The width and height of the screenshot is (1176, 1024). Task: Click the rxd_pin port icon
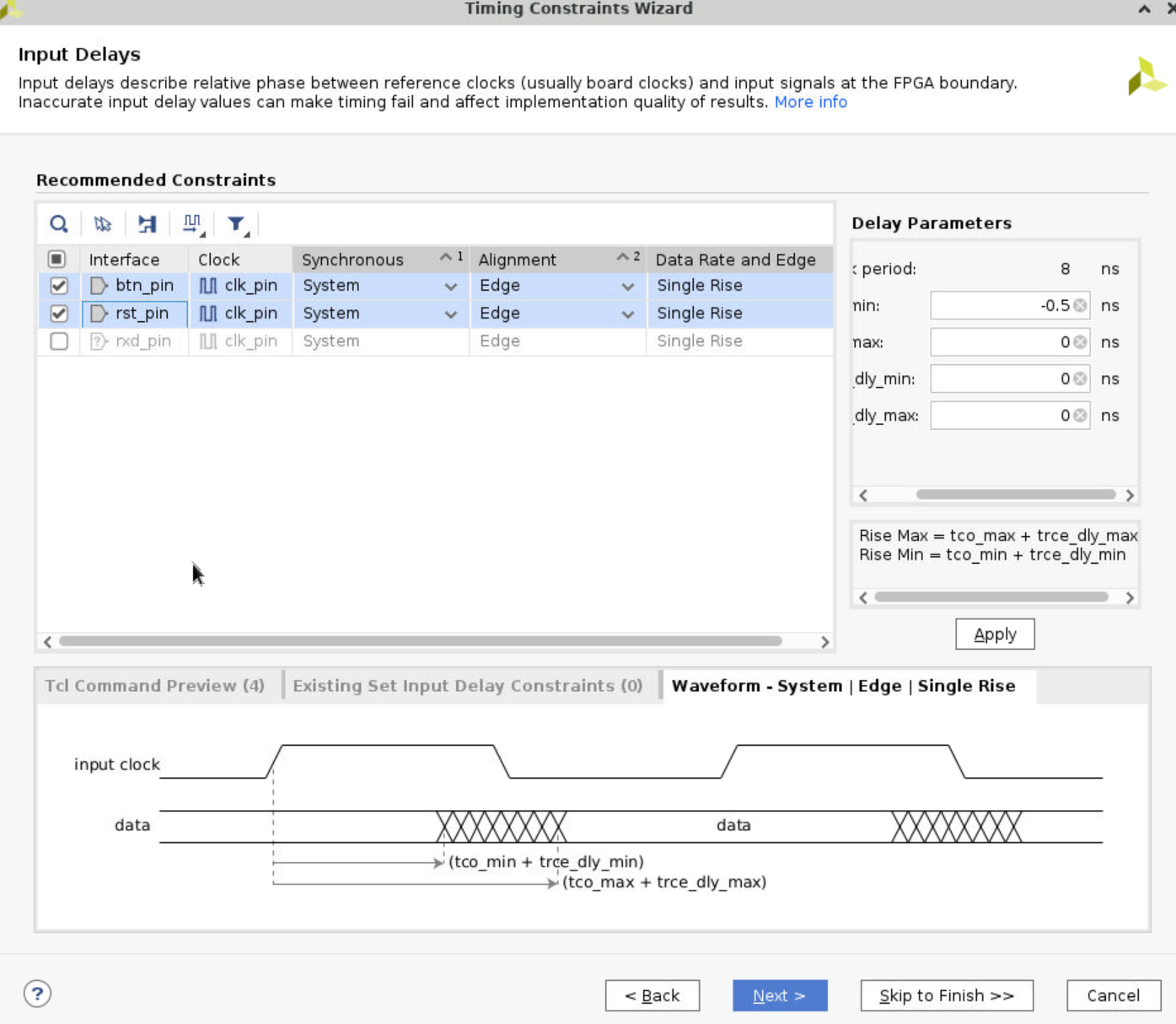coord(99,341)
